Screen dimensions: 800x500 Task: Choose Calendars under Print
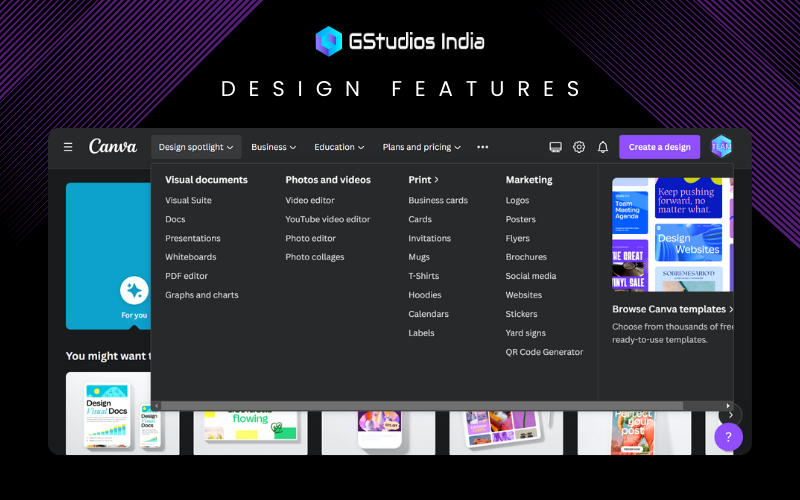[428, 314]
